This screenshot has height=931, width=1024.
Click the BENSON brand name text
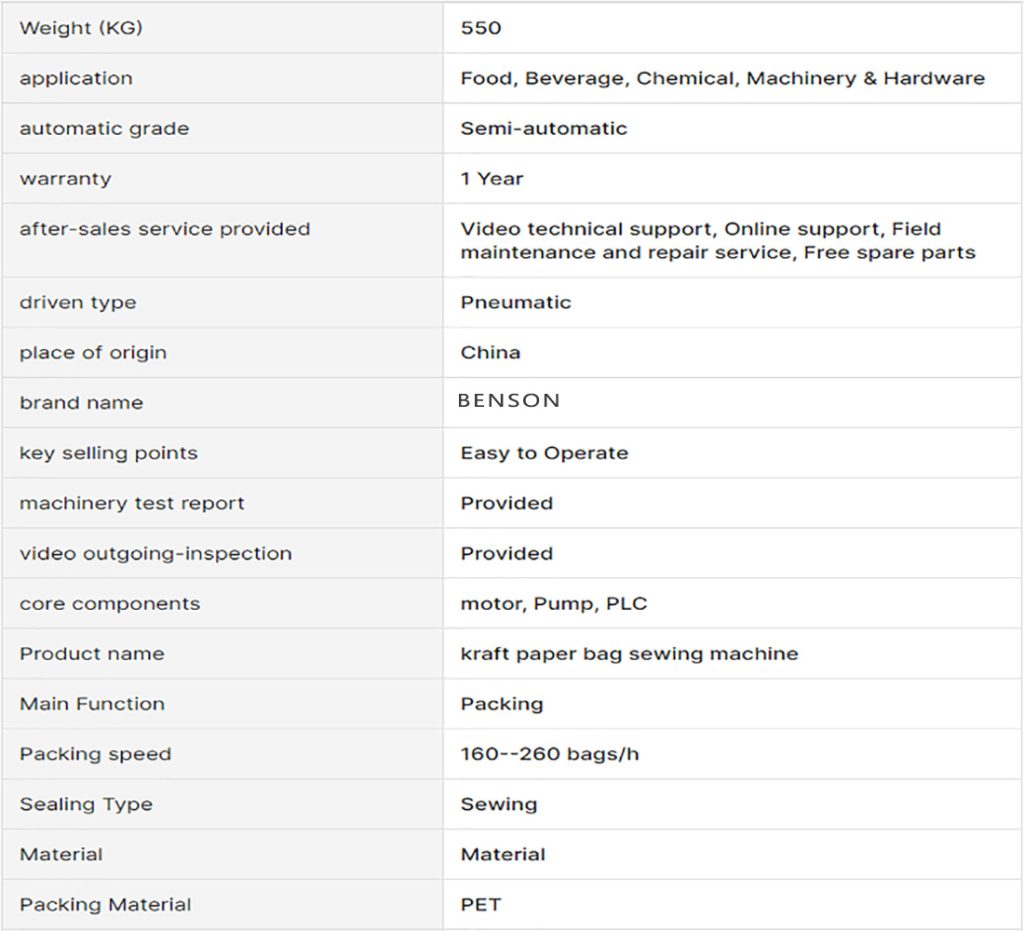point(509,401)
